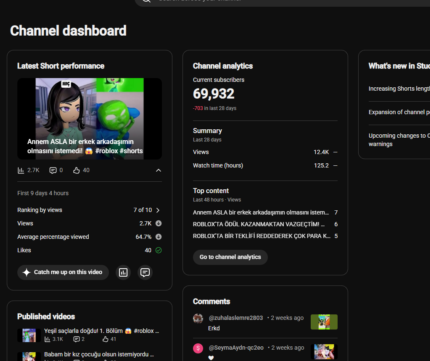Open top content ROBLOX'TA BİR TEKLİFİ REDDEDEREK
This screenshot has height=361, width=430.
point(262,236)
